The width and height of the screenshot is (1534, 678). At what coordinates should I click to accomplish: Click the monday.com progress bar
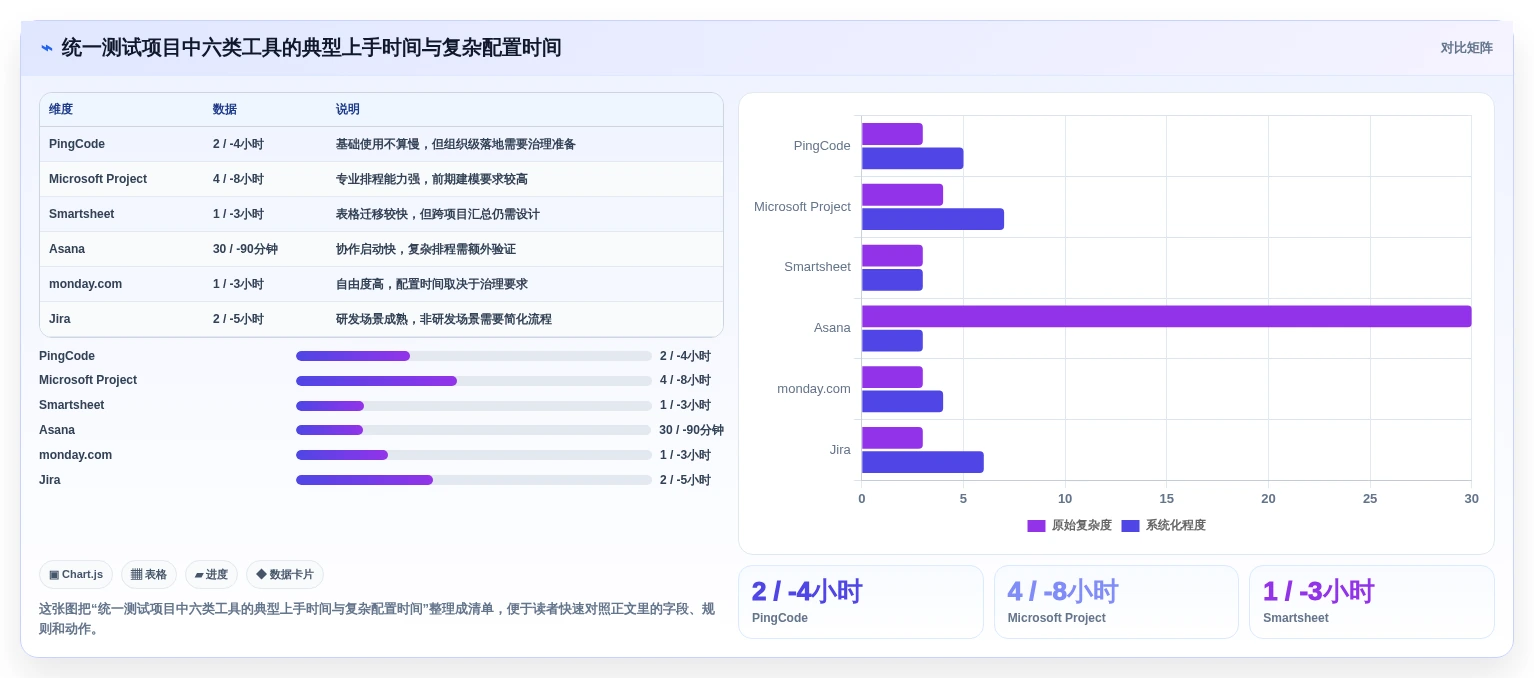pyautogui.click(x=474, y=455)
